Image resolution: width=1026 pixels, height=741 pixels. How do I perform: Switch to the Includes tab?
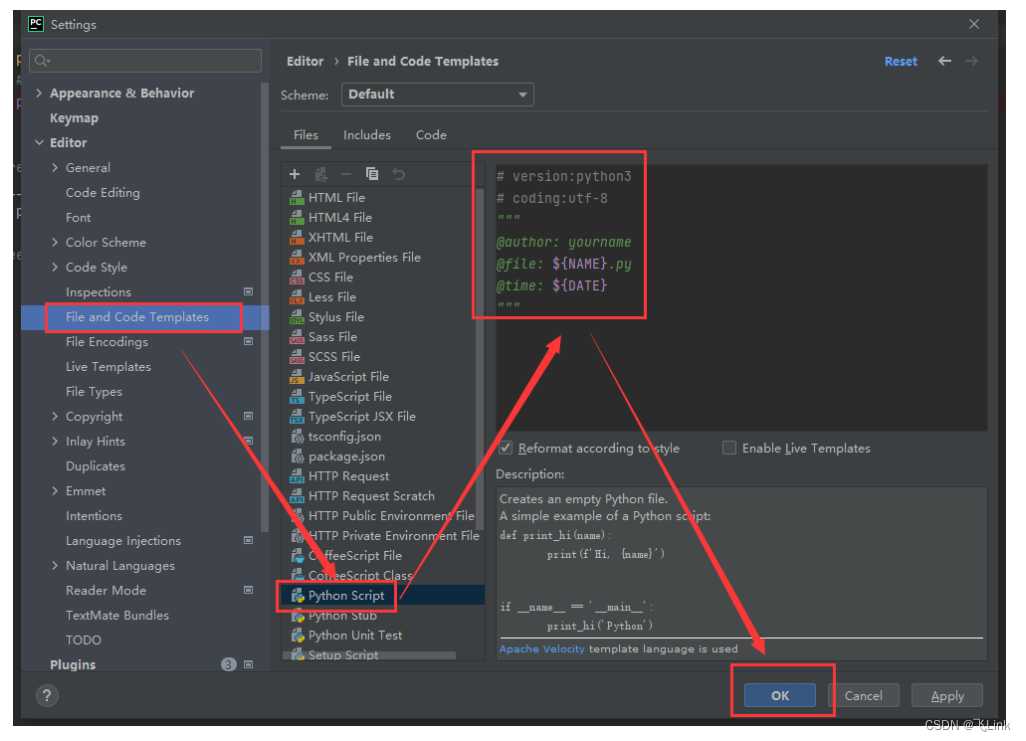367,135
